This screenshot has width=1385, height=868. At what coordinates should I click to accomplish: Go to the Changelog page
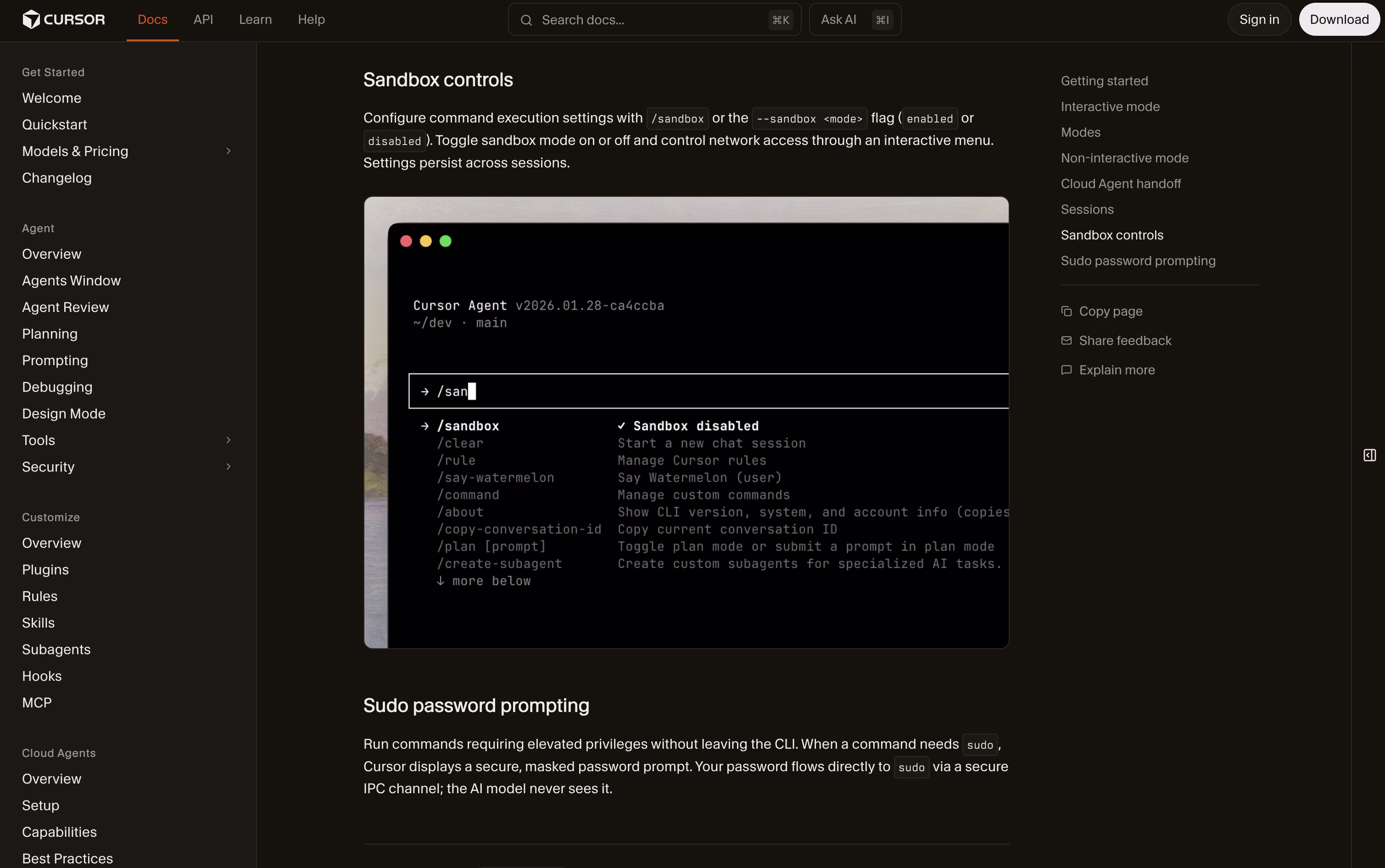click(x=57, y=178)
